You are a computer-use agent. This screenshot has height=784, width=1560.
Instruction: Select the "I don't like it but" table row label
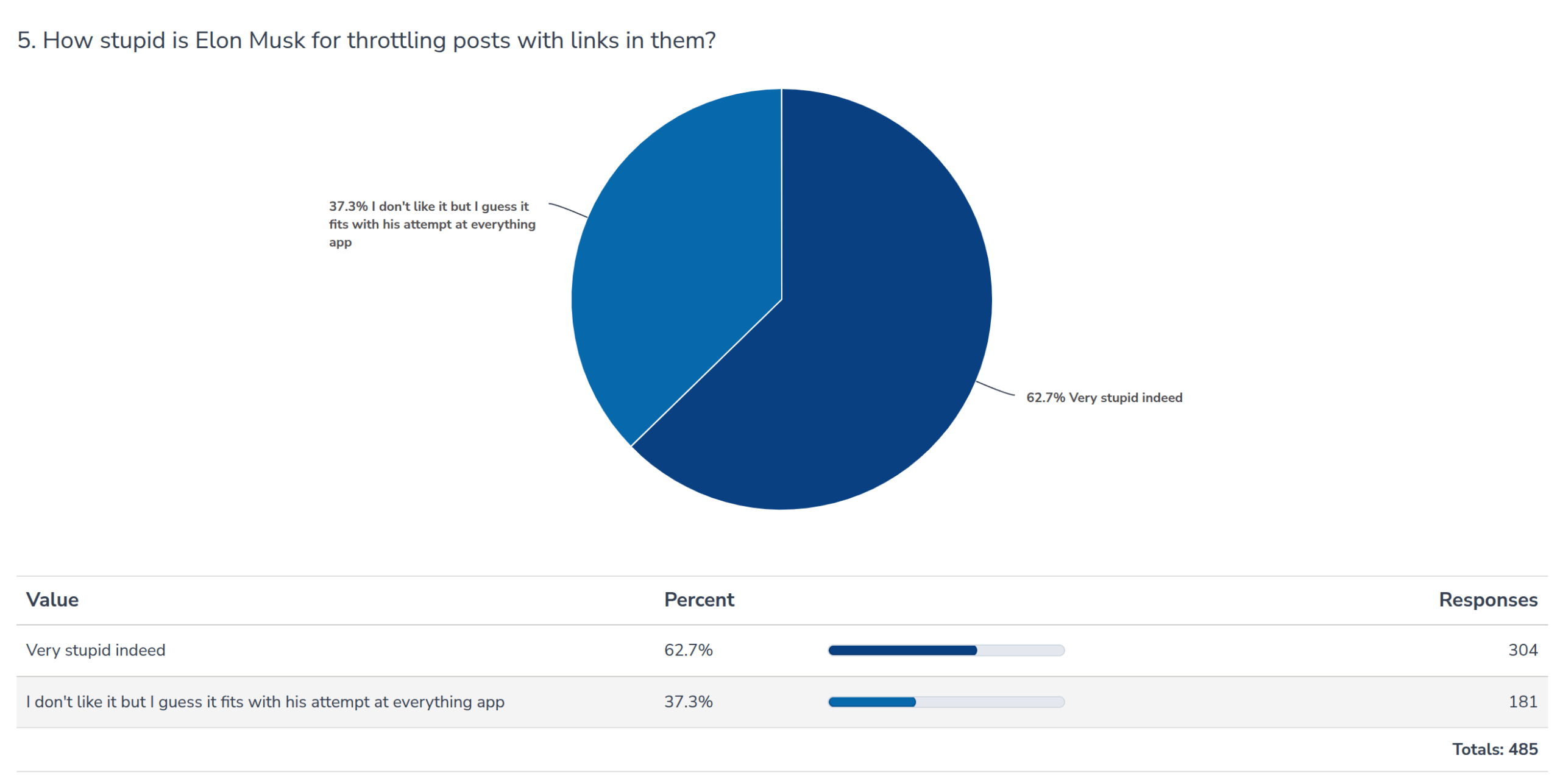coord(265,702)
